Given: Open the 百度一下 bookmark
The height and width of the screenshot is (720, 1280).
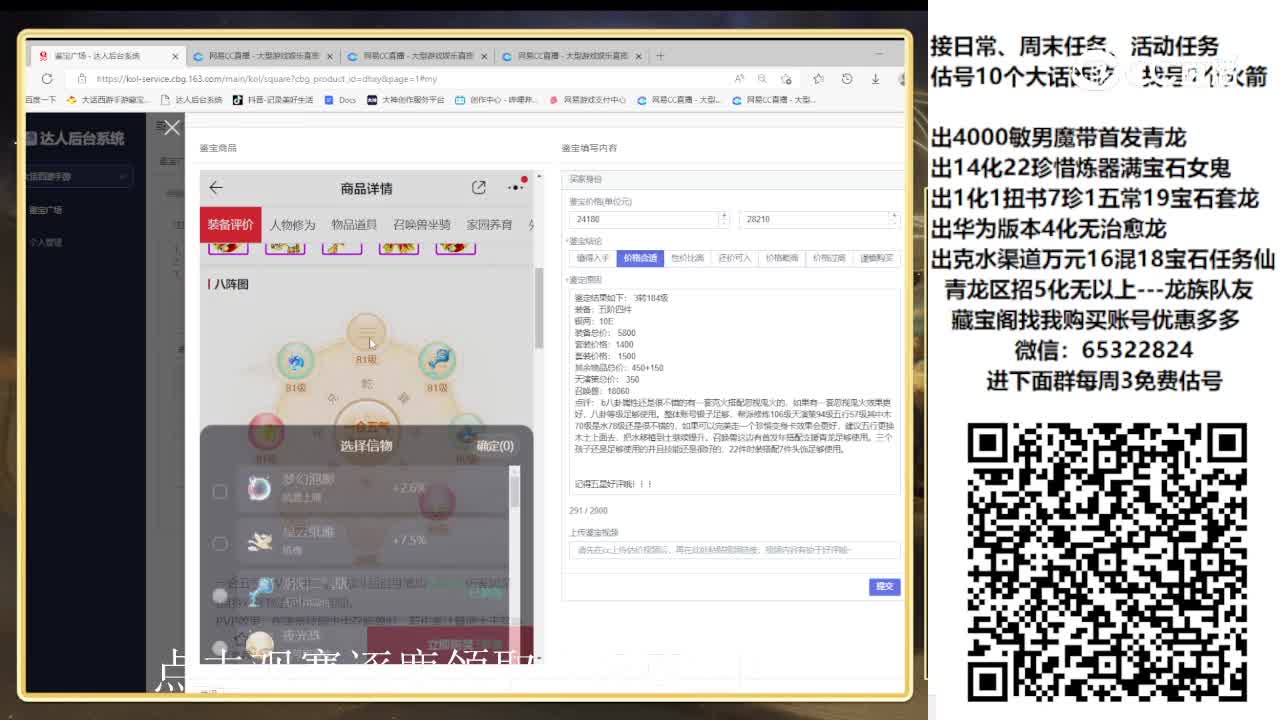Looking at the screenshot, I should pyautogui.click(x=41, y=100).
